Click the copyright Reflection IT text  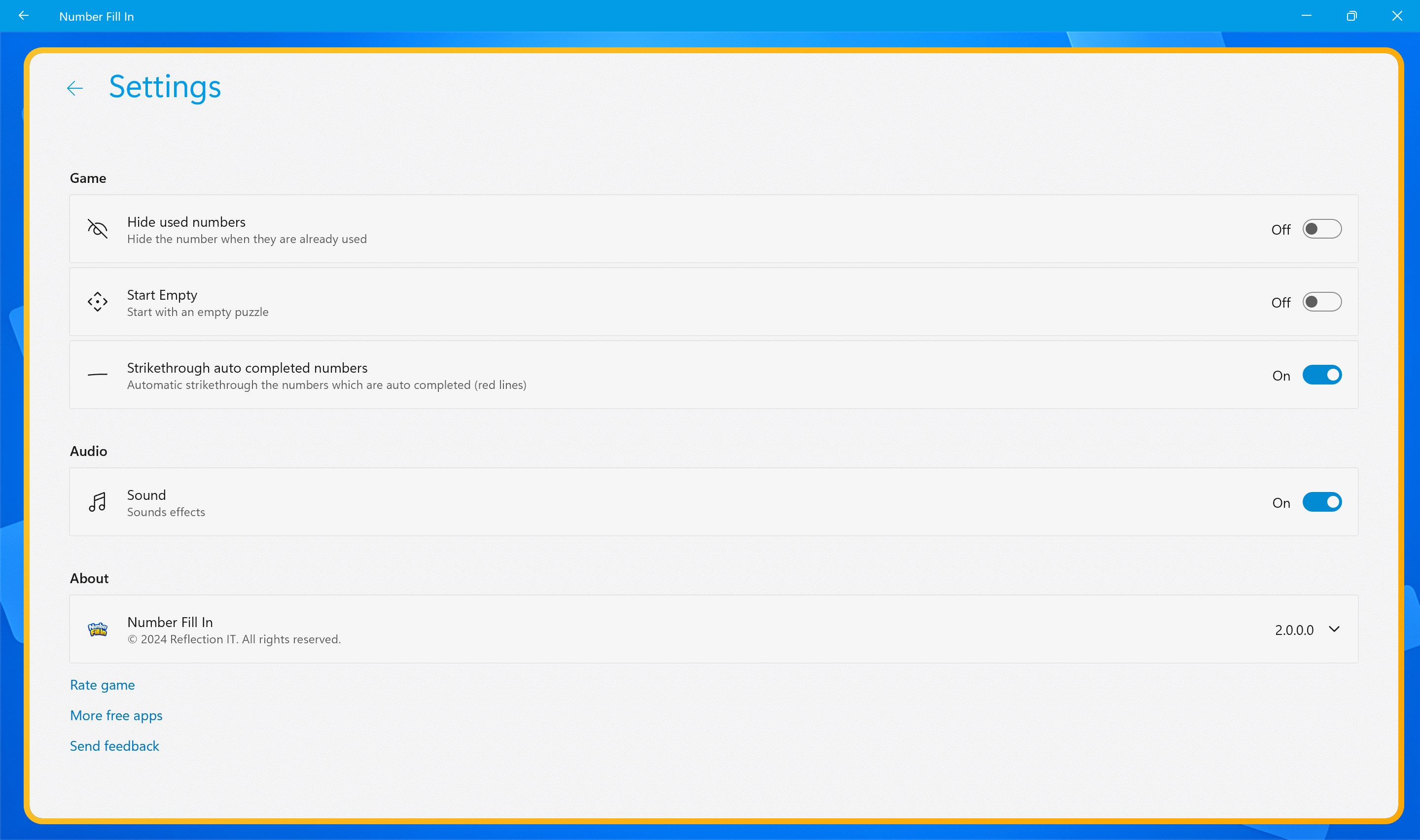coord(234,639)
